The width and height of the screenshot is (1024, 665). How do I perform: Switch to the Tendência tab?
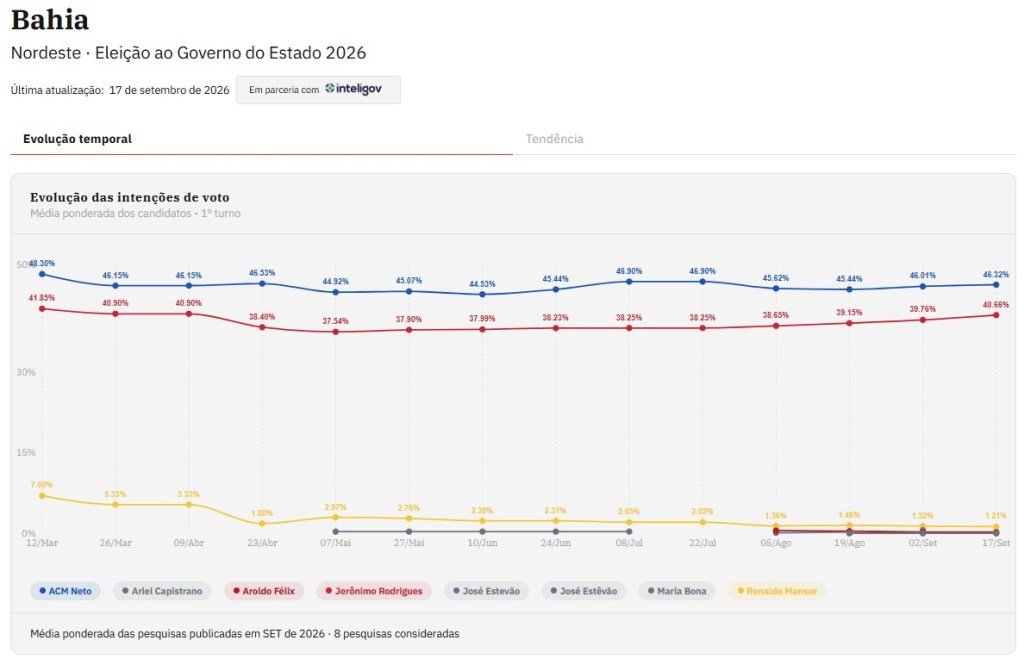pos(554,138)
